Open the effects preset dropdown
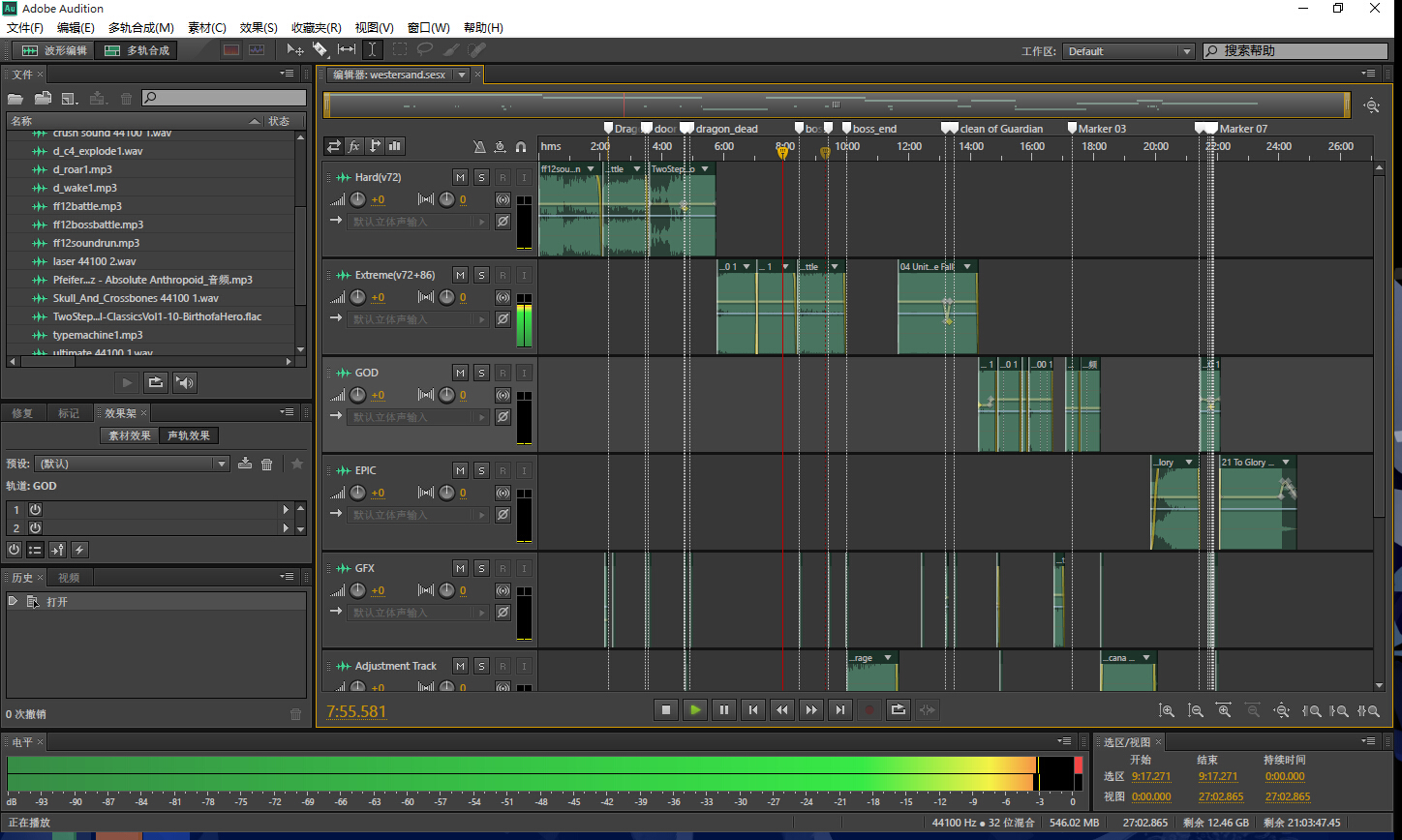Image resolution: width=1402 pixels, height=840 pixels. click(x=132, y=464)
